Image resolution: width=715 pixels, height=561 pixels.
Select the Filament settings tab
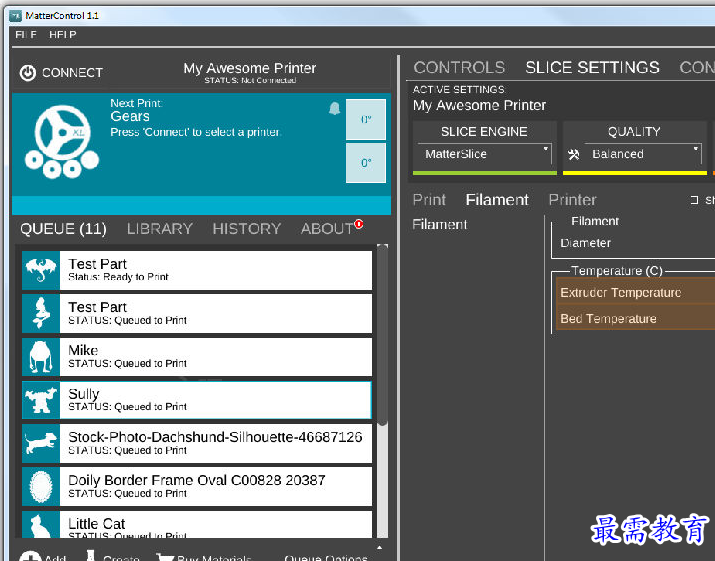click(x=497, y=200)
